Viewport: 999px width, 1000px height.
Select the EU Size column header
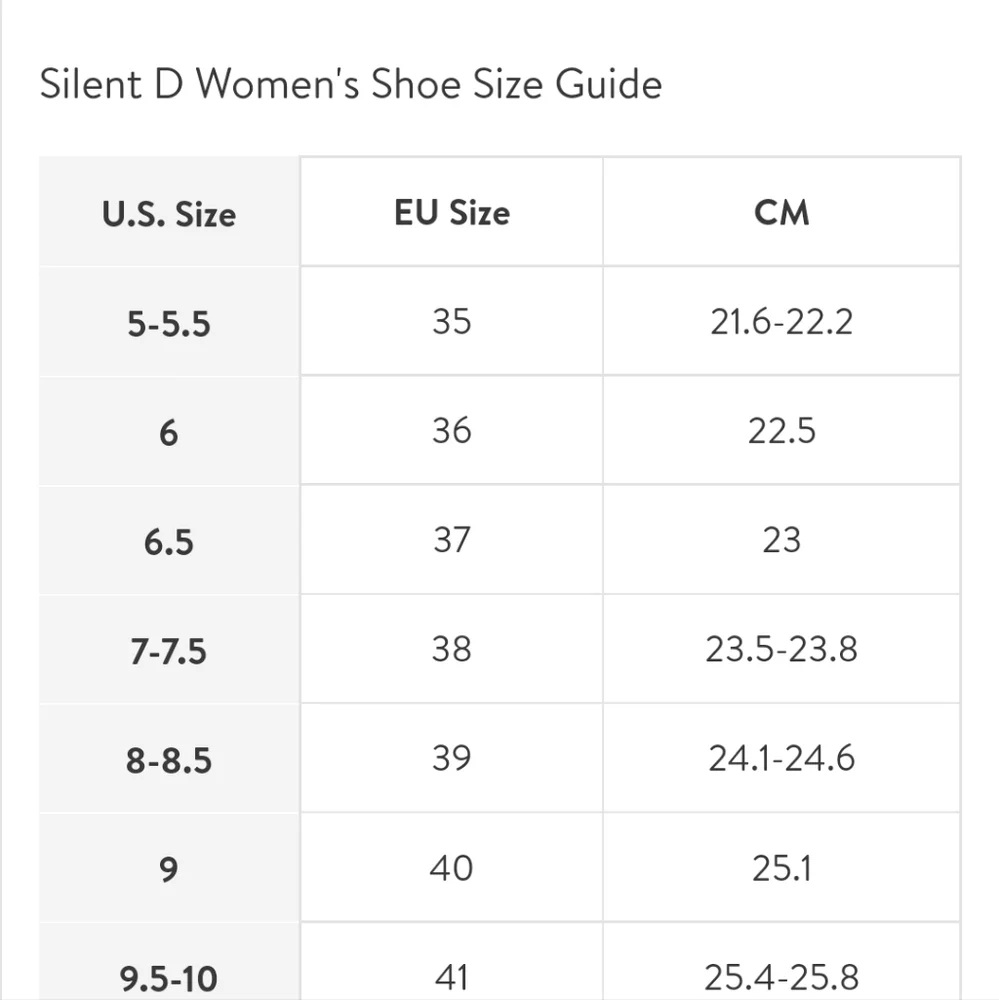pyautogui.click(x=452, y=212)
